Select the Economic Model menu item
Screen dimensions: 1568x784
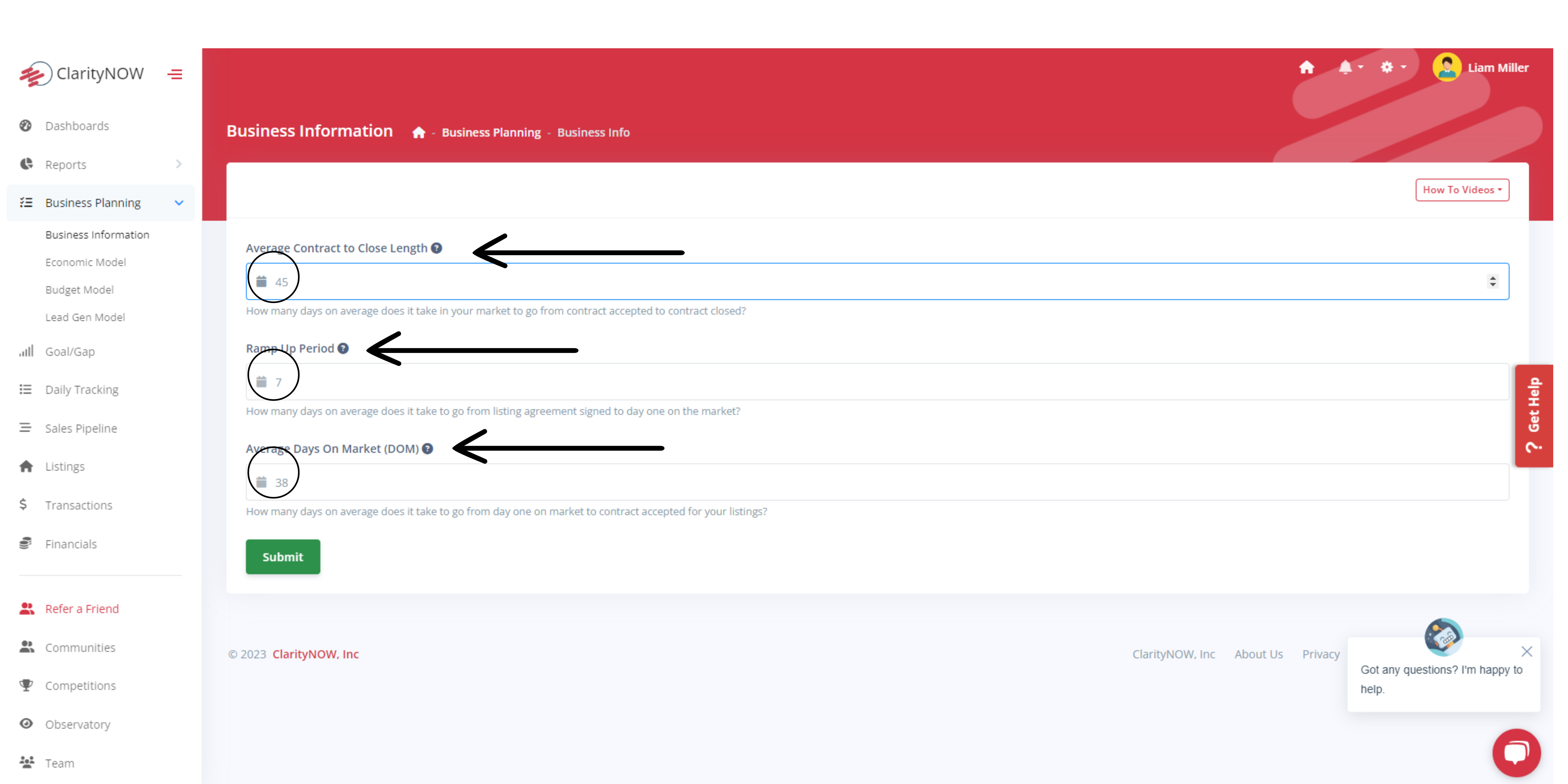tap(84, 262)
